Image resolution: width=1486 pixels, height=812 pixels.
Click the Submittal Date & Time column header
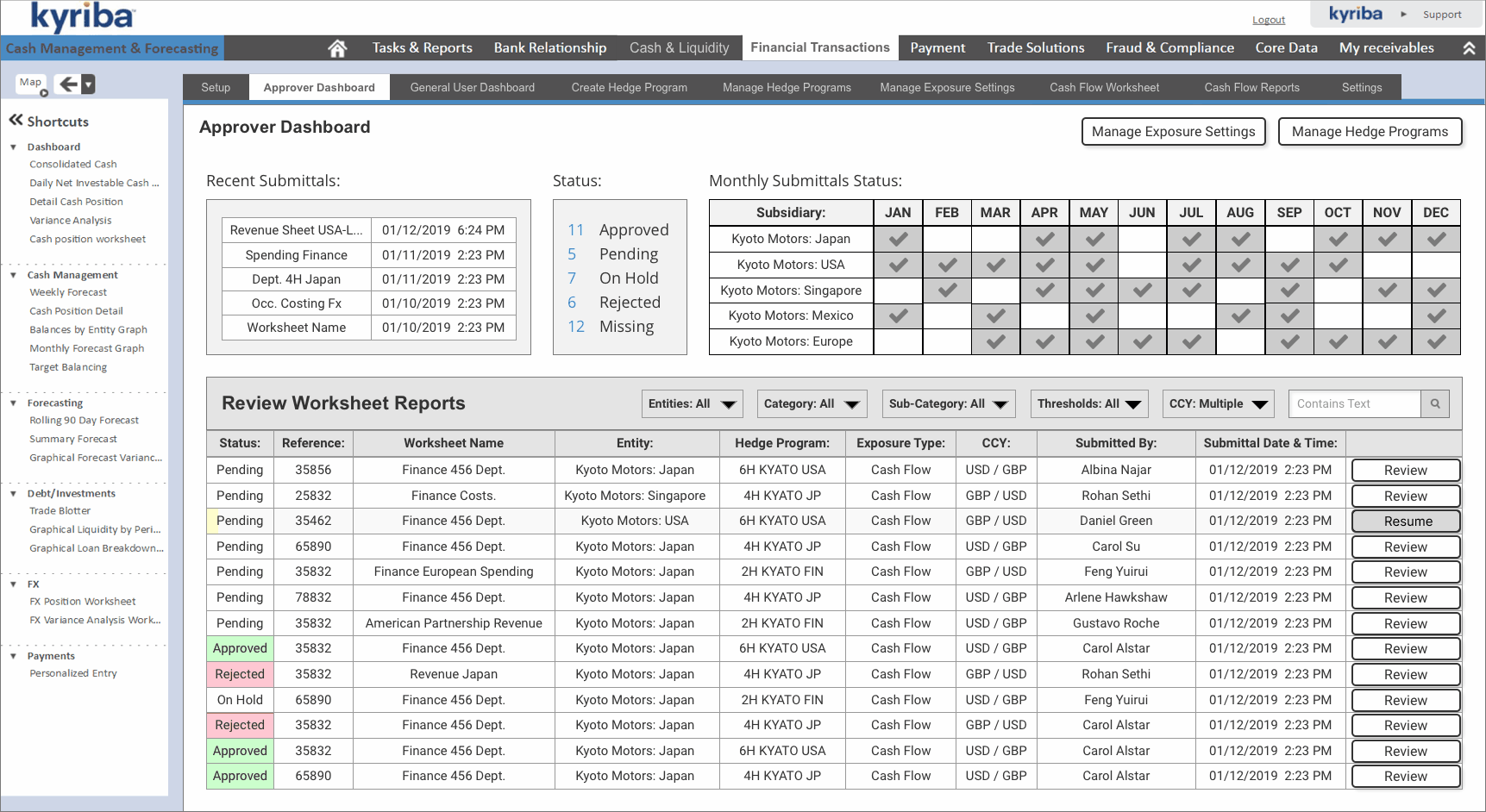click(x=1270, y=443)
